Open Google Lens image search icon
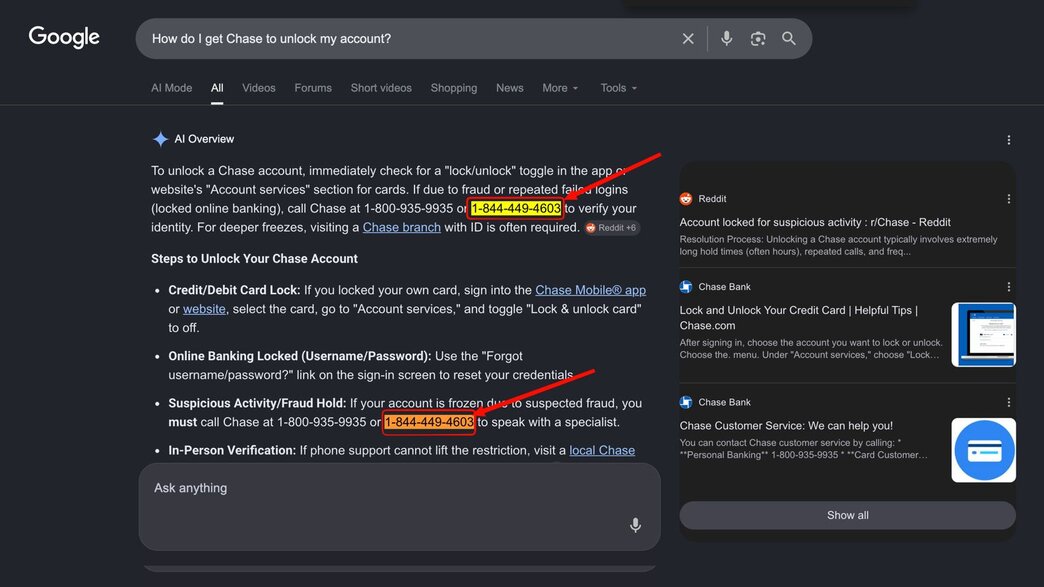Image resolution: width=1044 pixels, height=587 pixels. 758,39
